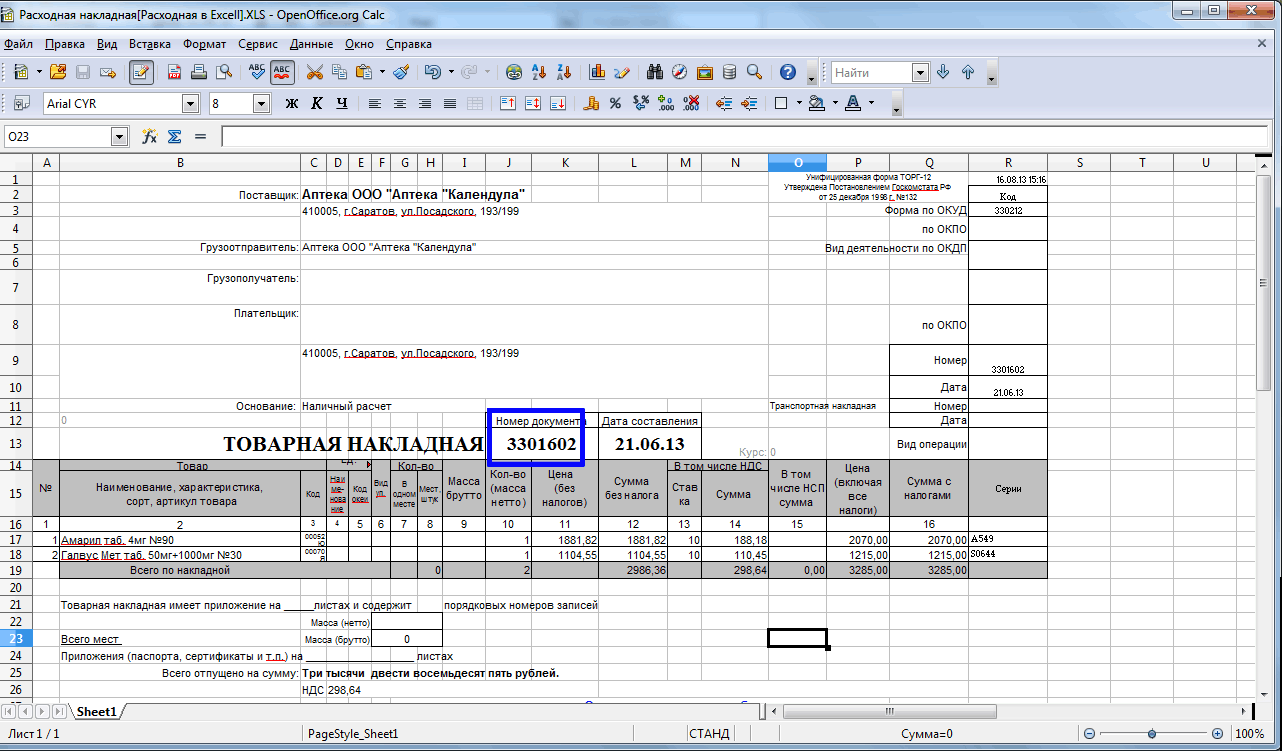Adjust the zoom slider in status bar
1282x751 pixels.
[1153, 733]
